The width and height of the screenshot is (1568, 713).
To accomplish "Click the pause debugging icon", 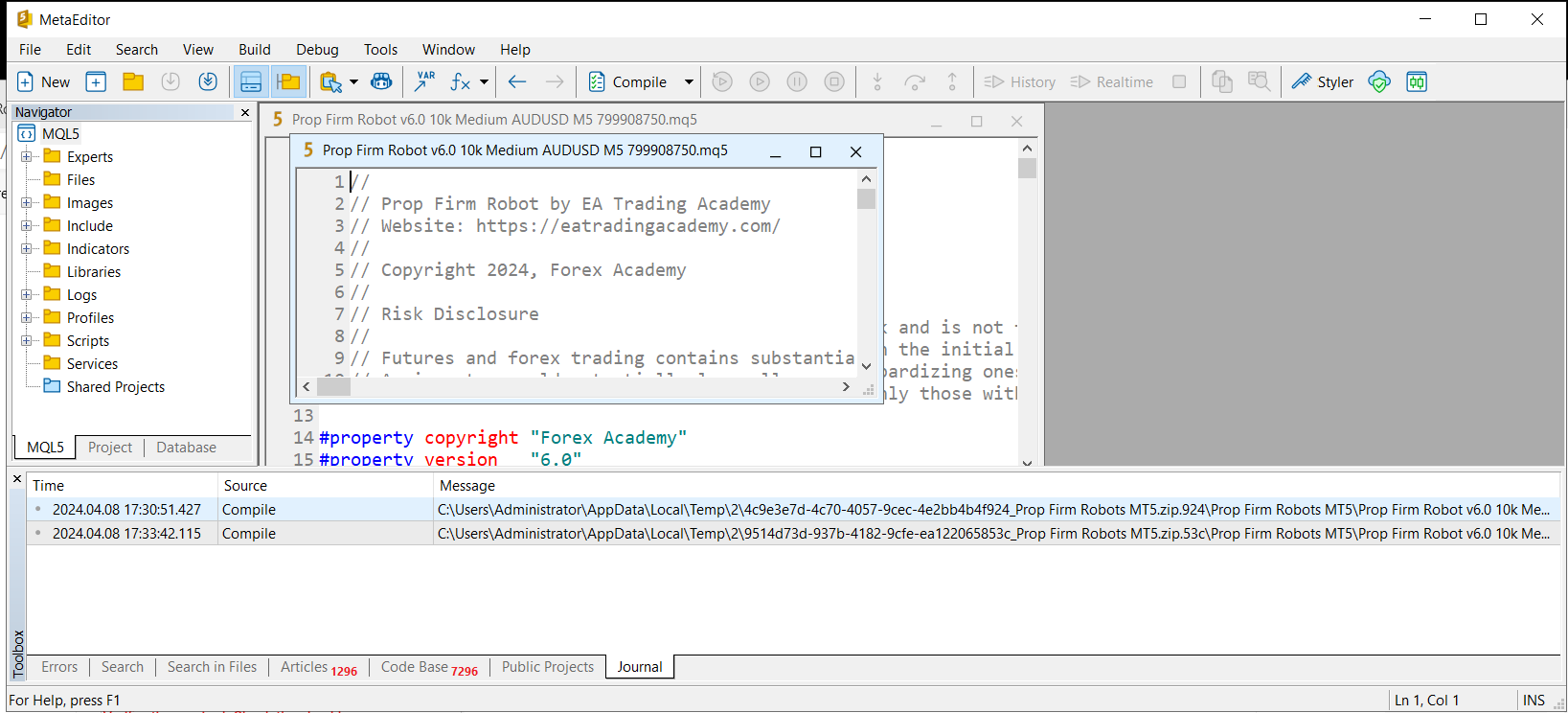I will point(797,82).
